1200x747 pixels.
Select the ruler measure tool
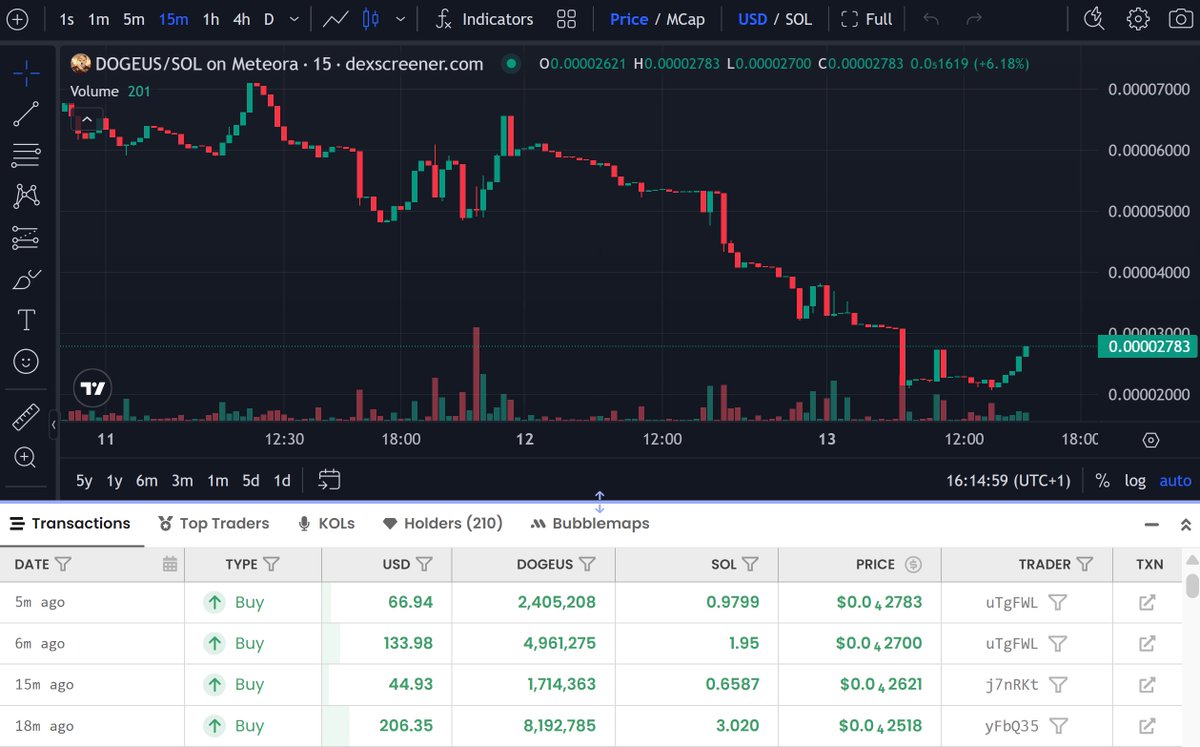click(x=26, y=416)
